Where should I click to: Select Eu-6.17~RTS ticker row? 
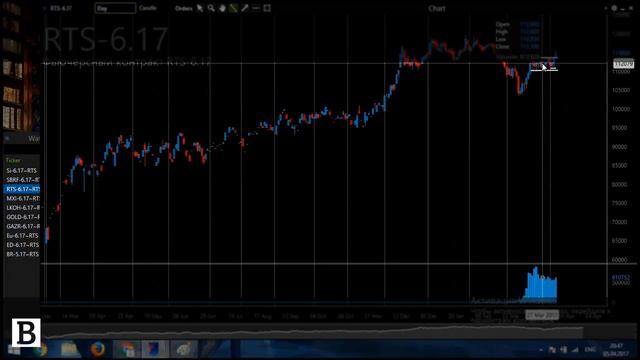pos(22,236)
